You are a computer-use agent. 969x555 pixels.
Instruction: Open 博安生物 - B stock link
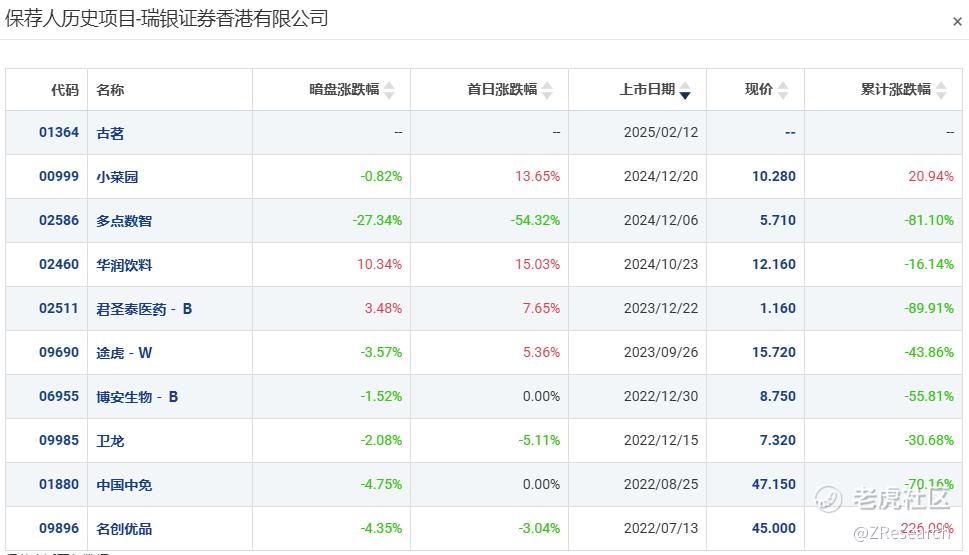pos(137,397)
